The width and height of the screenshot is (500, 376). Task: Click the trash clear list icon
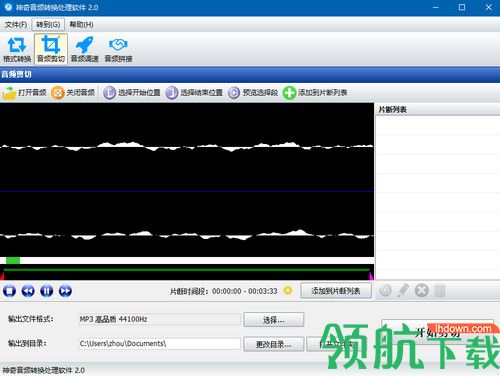pyautogui.click(x=440, y=291)
